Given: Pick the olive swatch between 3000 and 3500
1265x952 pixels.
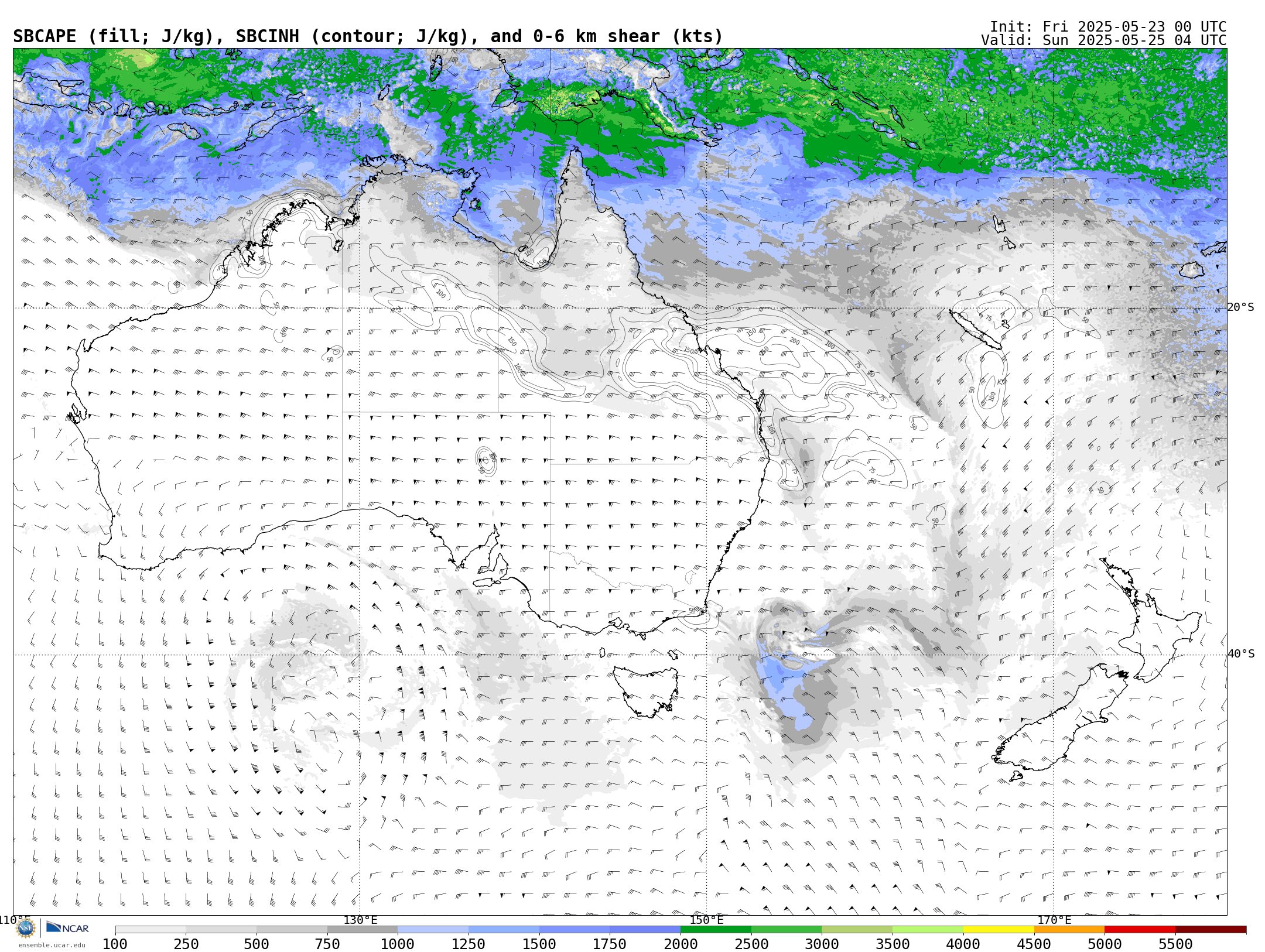Looking at the screenshot, I should pyautogui.click(x=857, y=930).
